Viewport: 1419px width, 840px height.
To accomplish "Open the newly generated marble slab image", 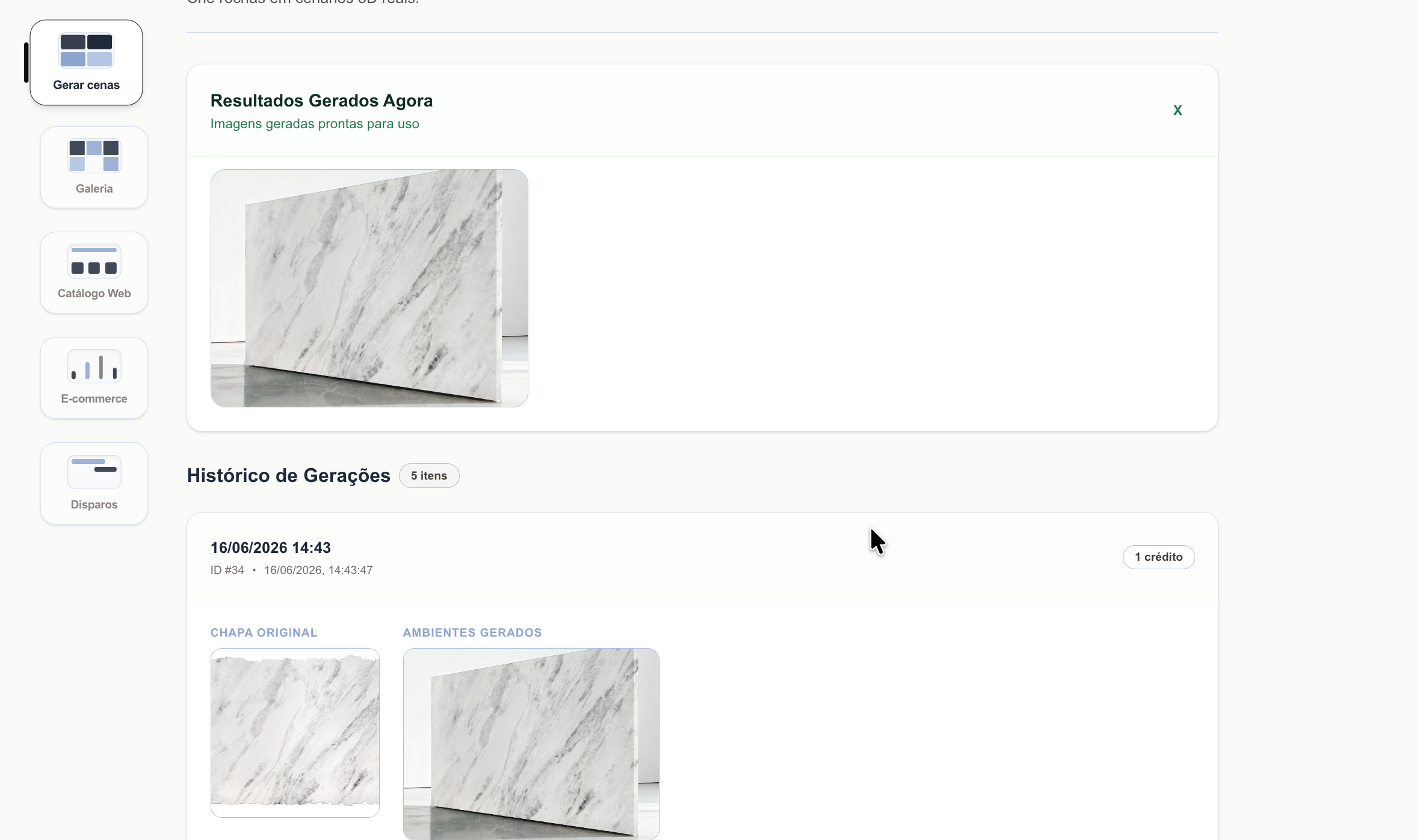I will click(369, 288).
